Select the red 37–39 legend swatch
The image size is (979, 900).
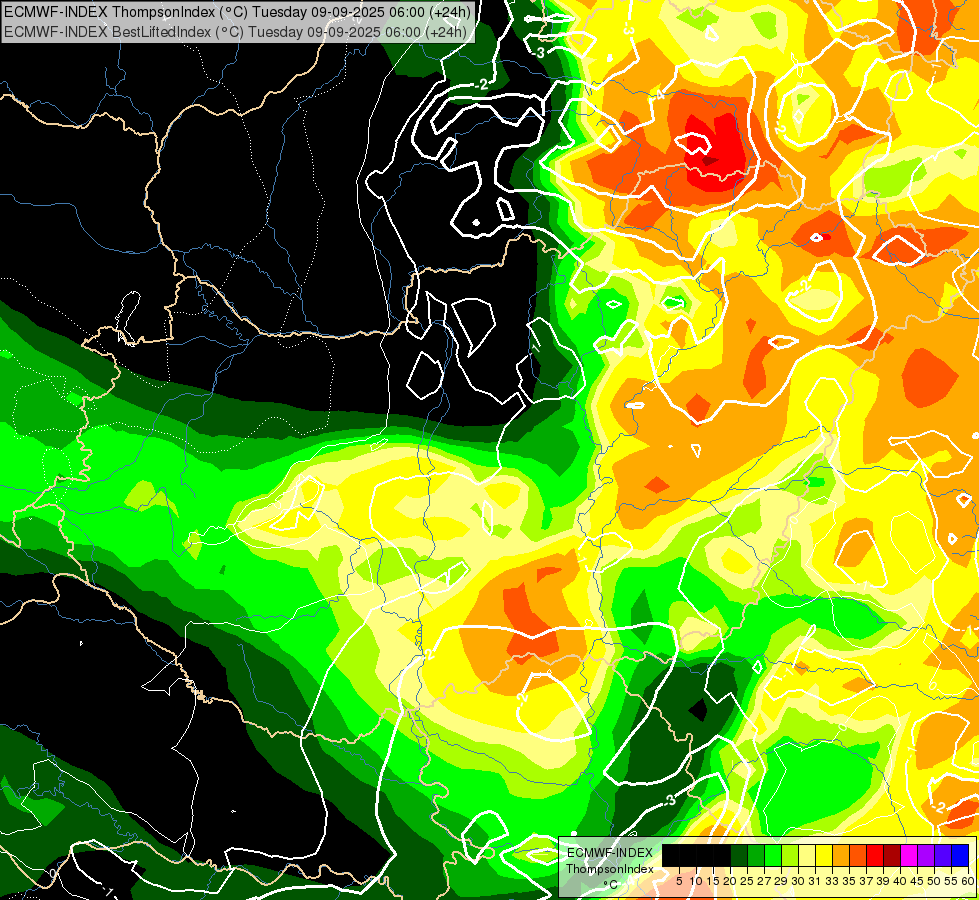(x=875, y=855)
